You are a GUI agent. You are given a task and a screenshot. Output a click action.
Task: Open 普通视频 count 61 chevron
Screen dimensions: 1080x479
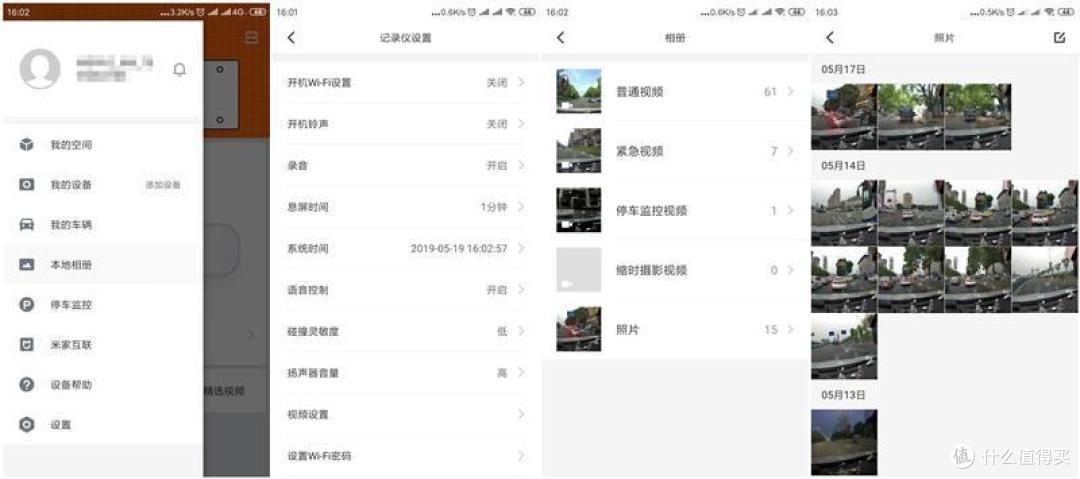point(791,91)
